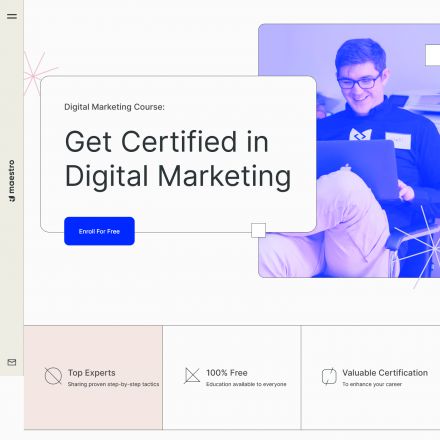
Task: Click the Enroll For Free button
Action: point(99,231)
